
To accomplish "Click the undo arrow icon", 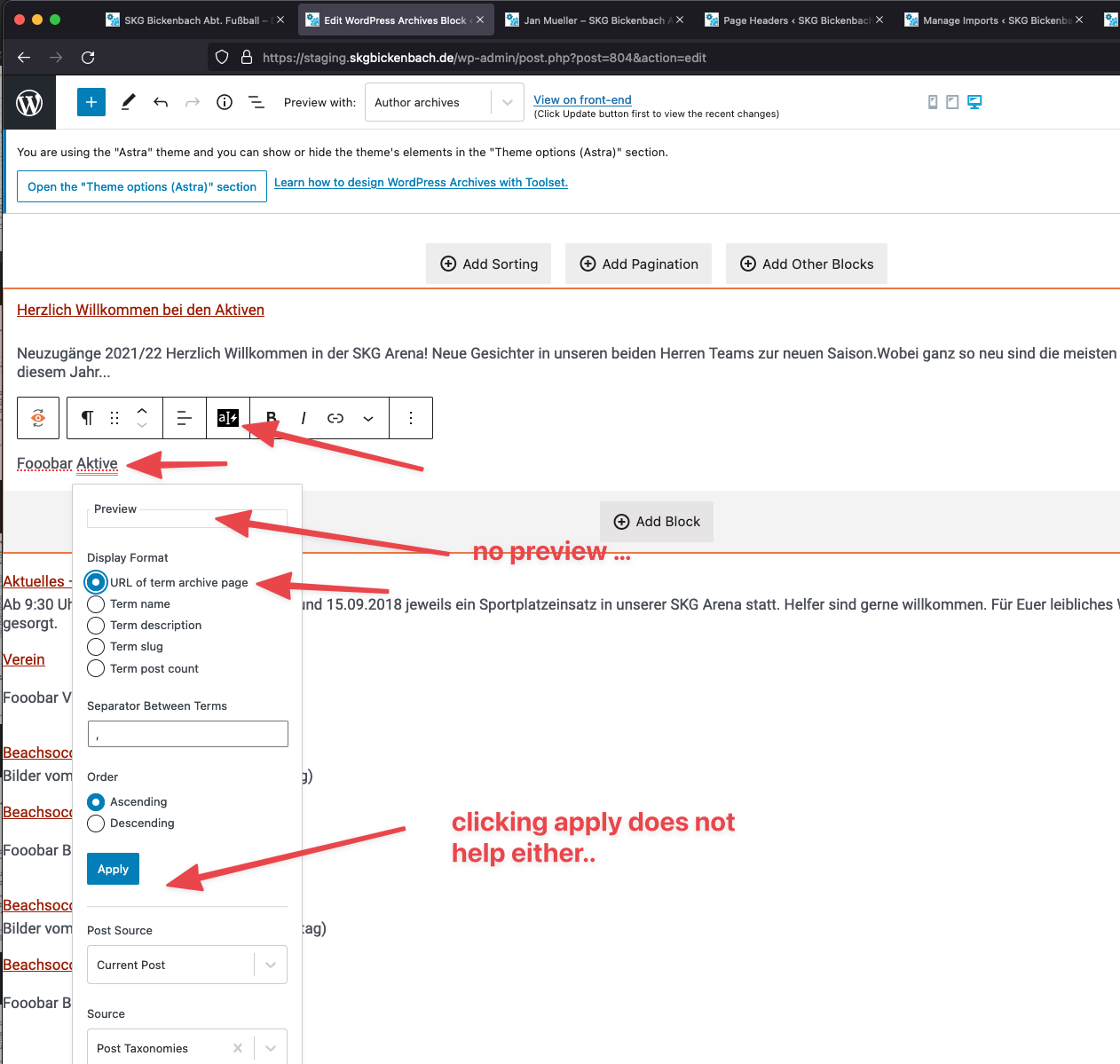I will 161,102.
